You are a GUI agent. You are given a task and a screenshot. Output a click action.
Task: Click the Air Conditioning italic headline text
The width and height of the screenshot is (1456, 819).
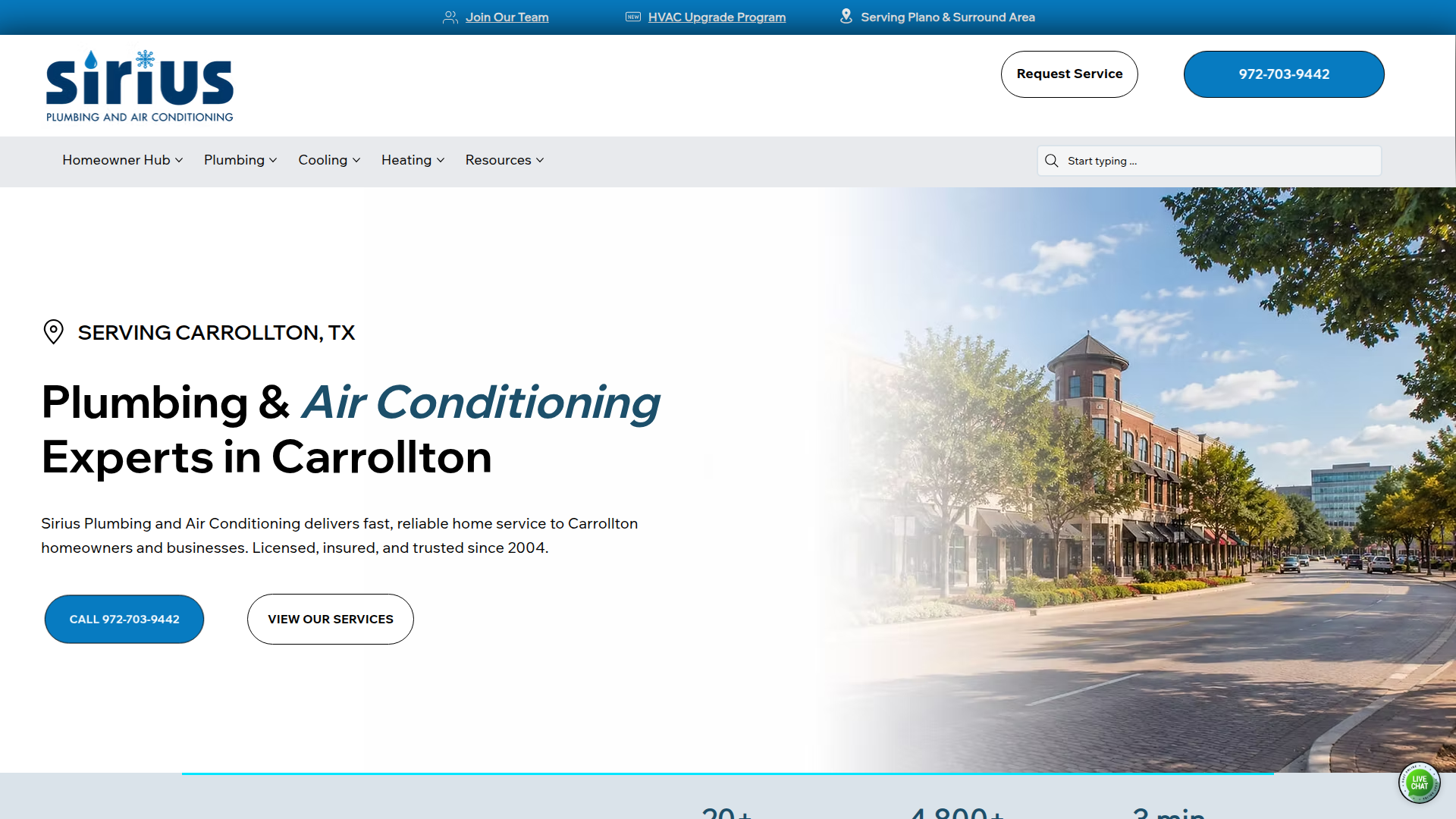coord(481,402)
